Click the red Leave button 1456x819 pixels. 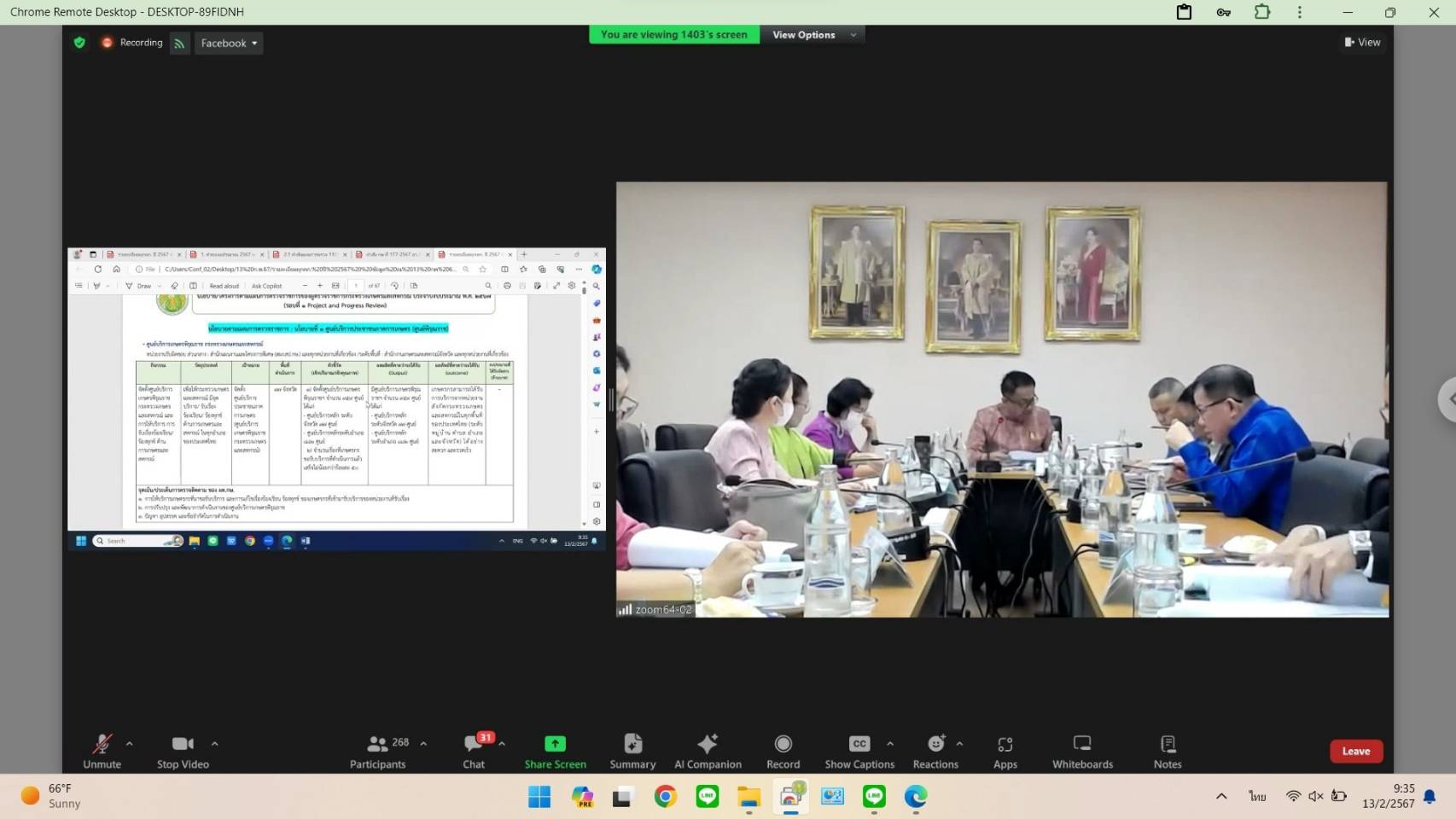(1356, 751)
